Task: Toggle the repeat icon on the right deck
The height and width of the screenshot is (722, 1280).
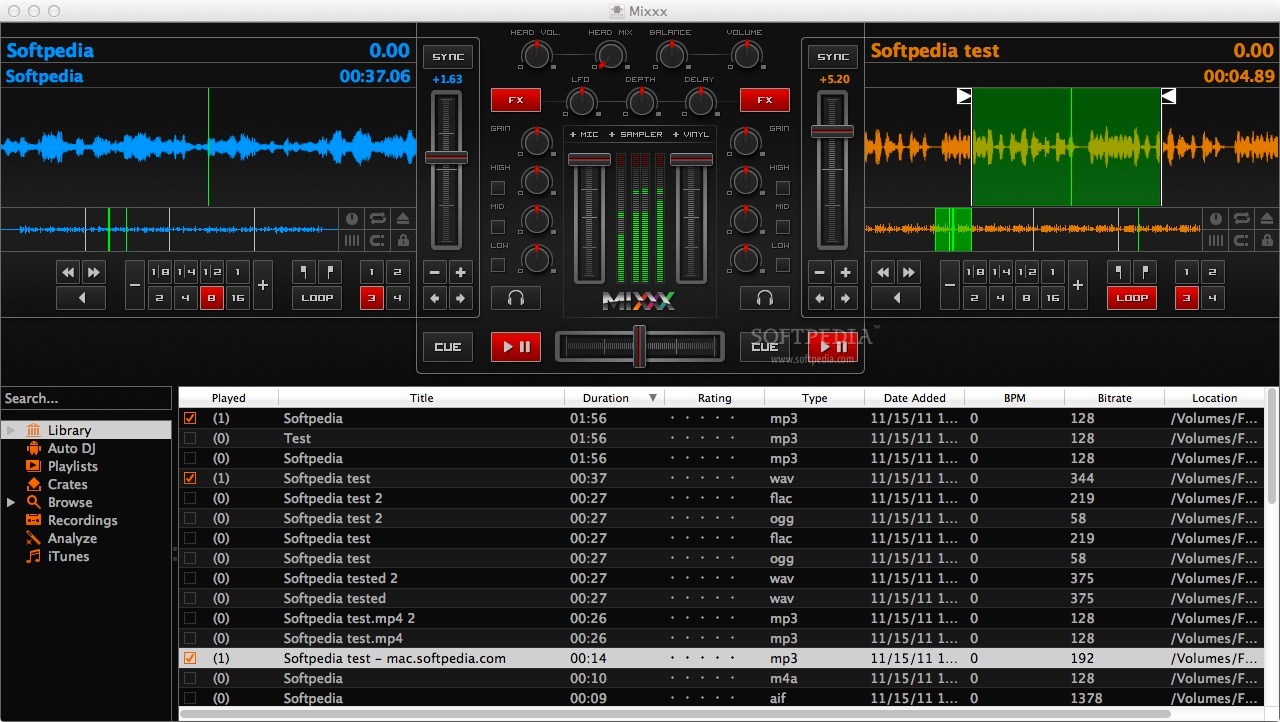Action: 1242,218
